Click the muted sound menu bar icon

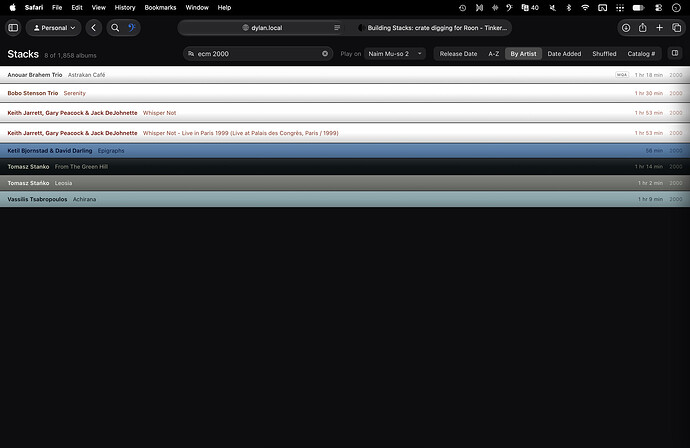pyautogui.click(x=553, y=7)
